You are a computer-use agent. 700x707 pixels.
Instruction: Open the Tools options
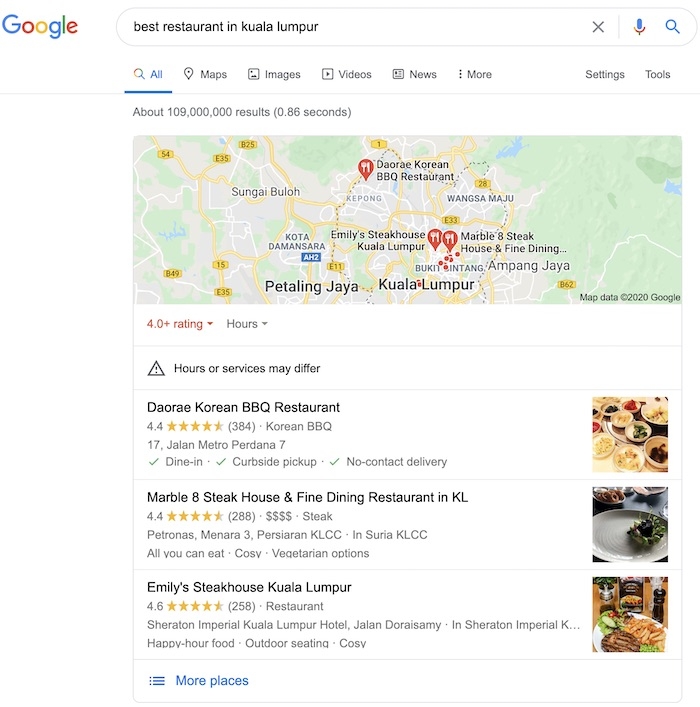(657, 74)
